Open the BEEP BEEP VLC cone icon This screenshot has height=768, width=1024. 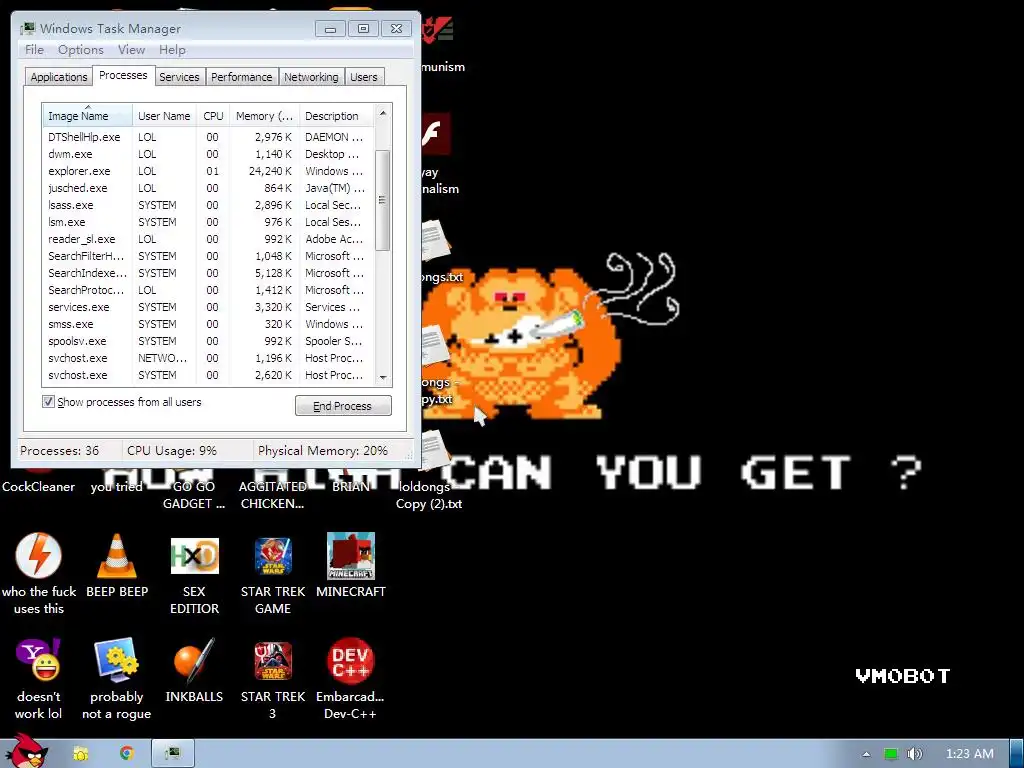[x=117, y=566]
